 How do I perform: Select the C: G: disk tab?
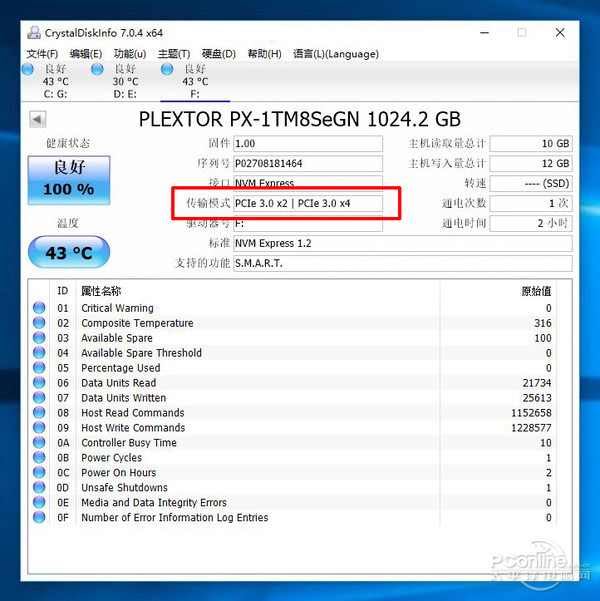pyautogui.click(x=56, y=81)
